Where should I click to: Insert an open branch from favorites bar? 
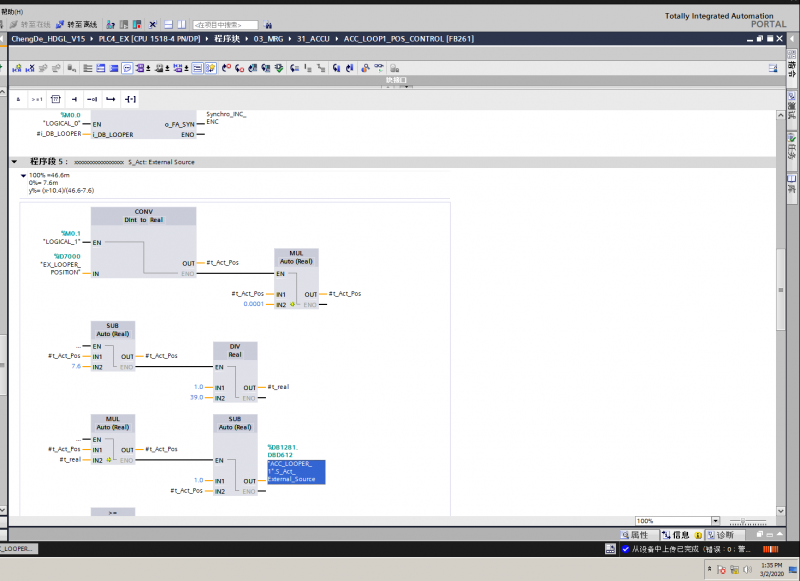[x=111, y=99]
